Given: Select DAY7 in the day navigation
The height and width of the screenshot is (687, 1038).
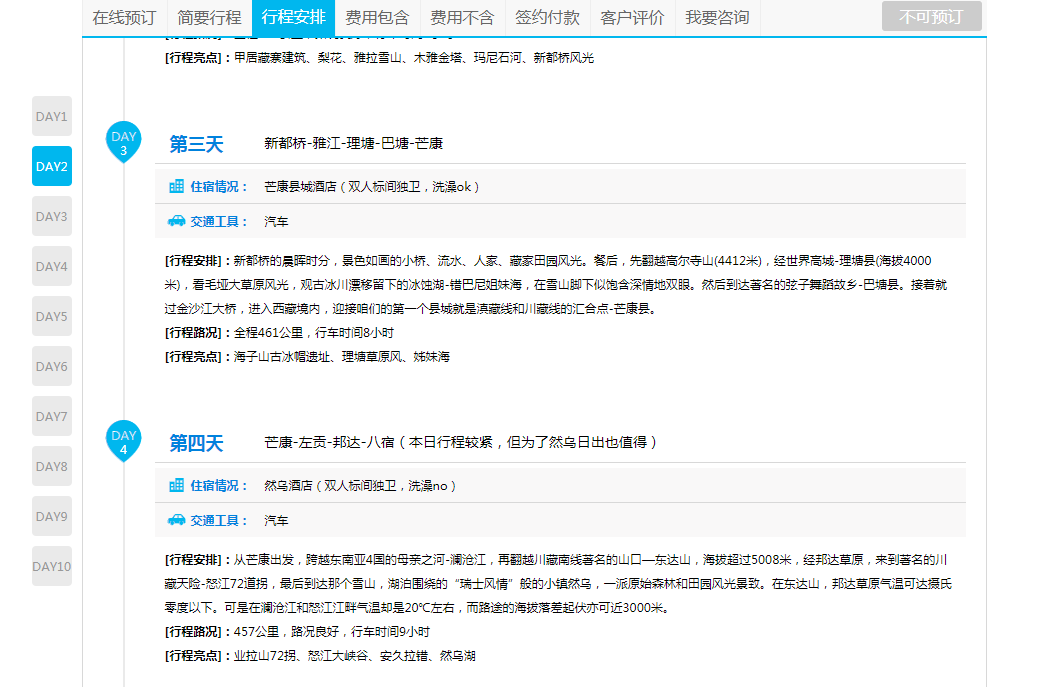Looking at the screenshot, I should click(x=52, y=416).
